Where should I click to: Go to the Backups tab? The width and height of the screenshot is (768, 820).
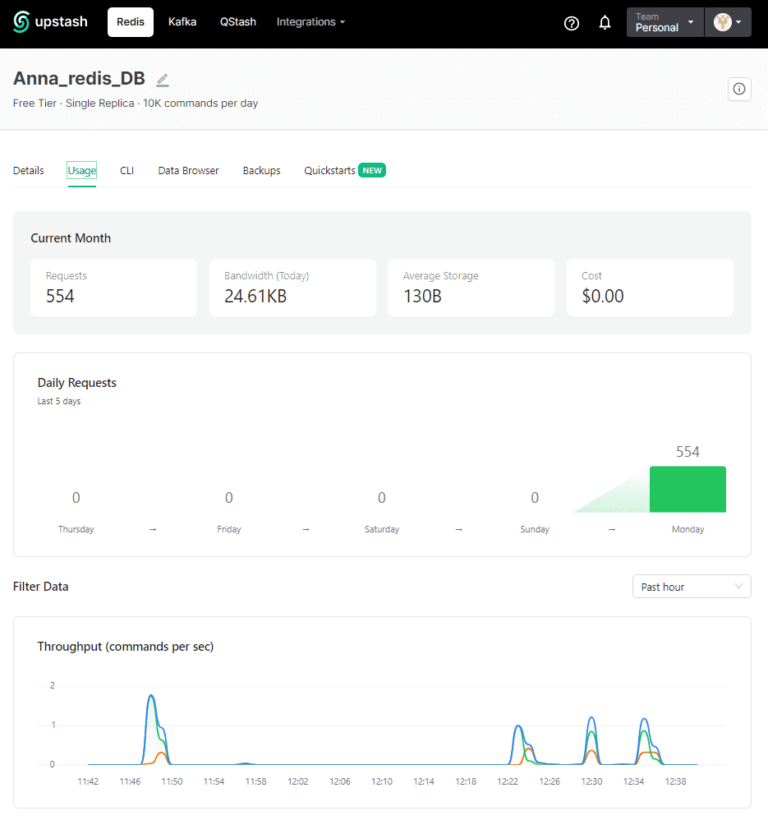261,171
